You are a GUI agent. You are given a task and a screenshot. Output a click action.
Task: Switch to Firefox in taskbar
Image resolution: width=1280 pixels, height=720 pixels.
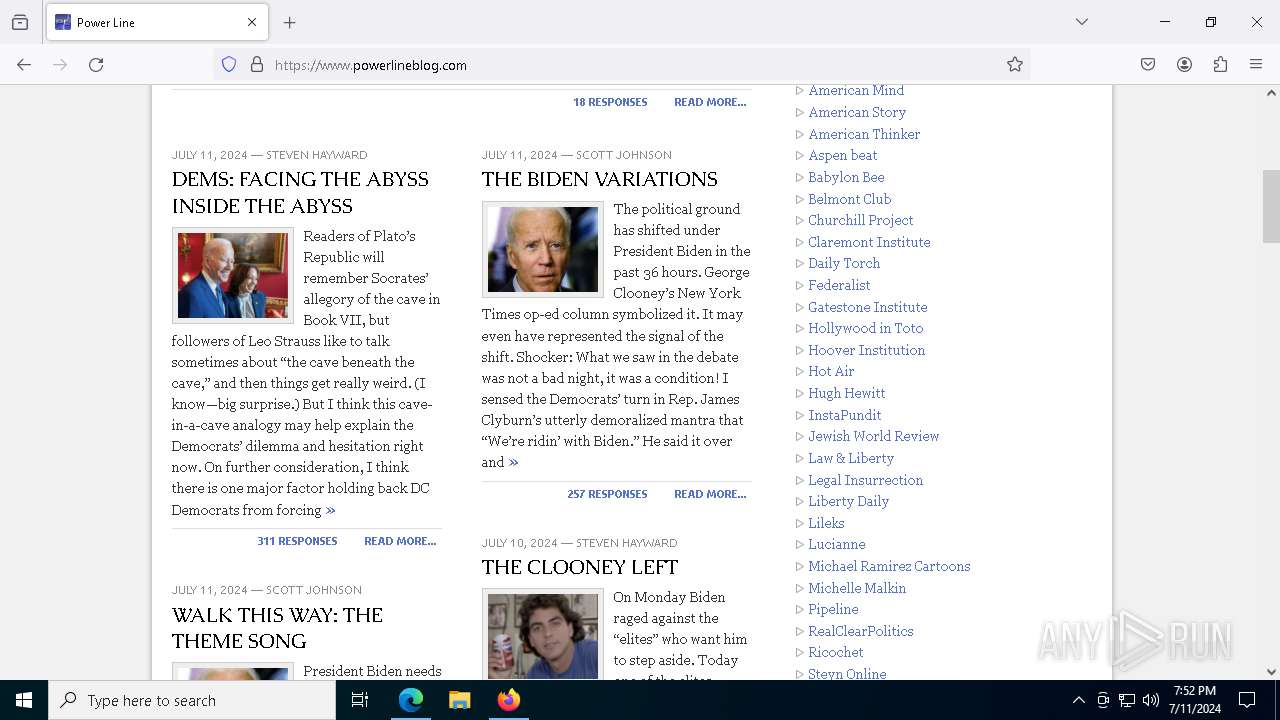pyautogui.click(x=509, y=700)
